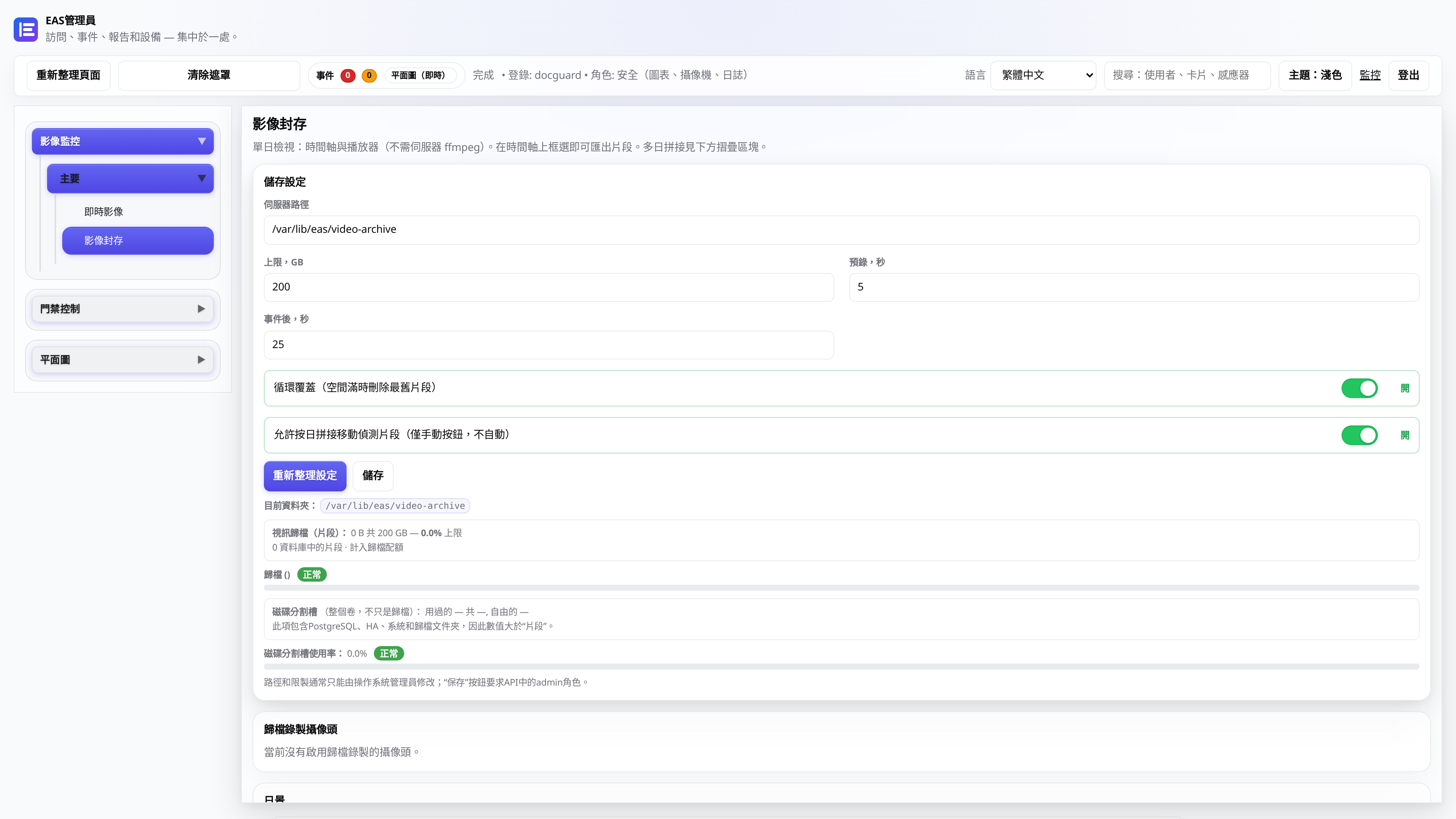Click the 磁碟分割槽 info text
1456x819 pixels.
pos(413,619)
